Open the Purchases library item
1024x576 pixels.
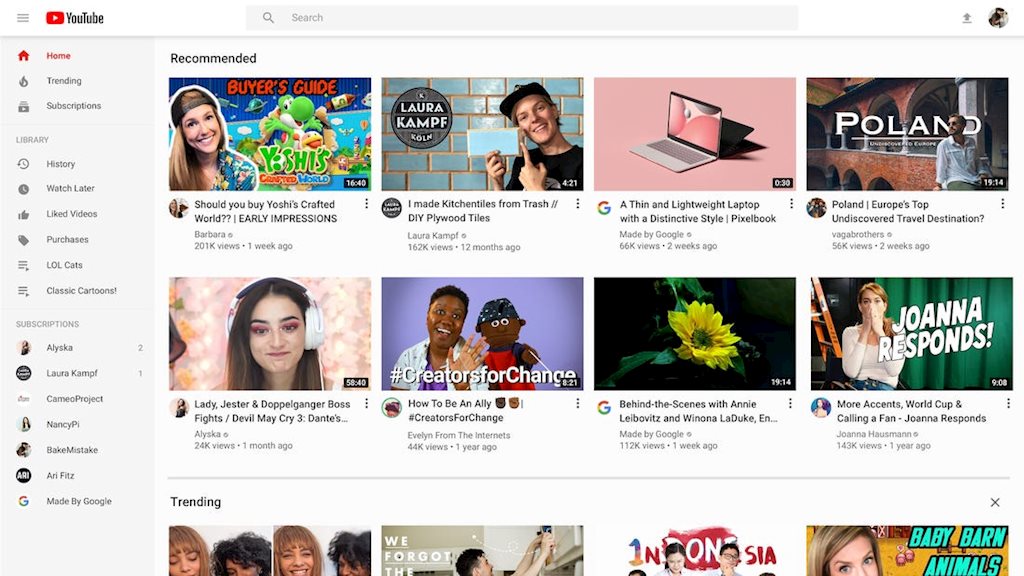click(x=67, y=240)
